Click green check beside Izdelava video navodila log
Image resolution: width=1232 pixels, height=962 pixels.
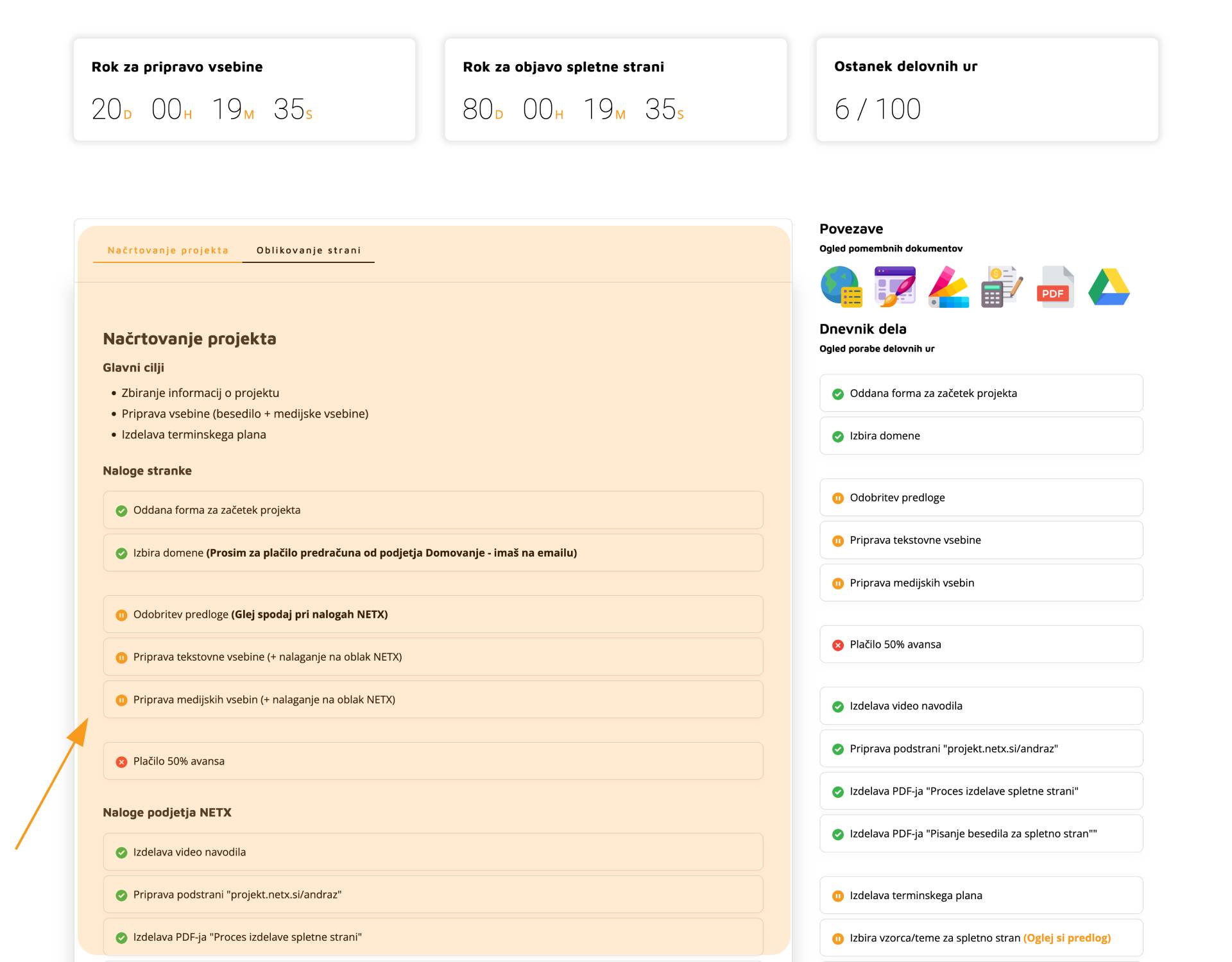(x=837, y=707)
